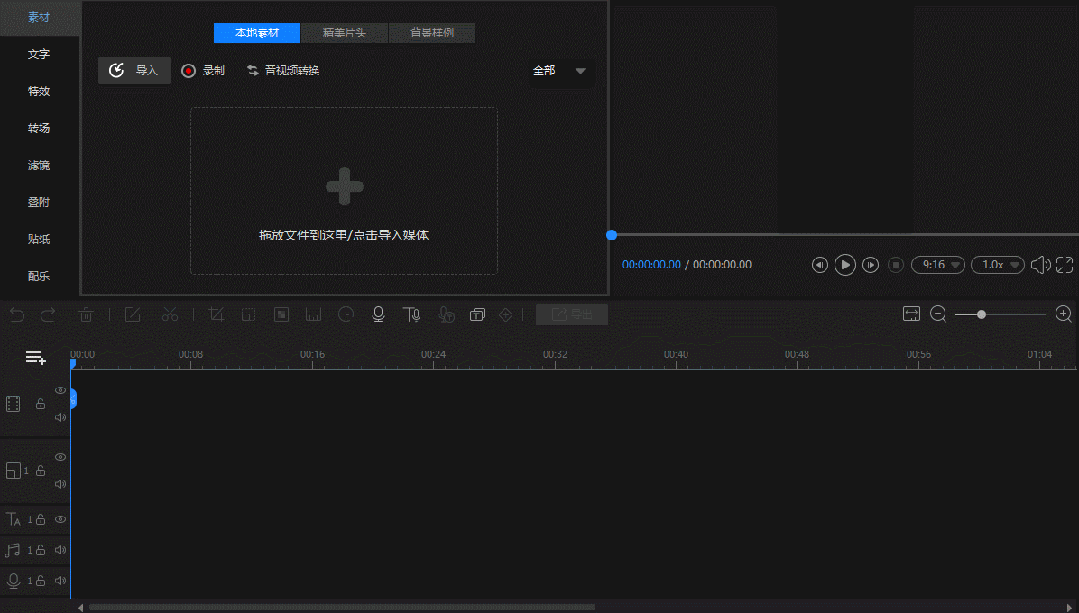Viewport: 1079px width, 613px height.
Task: Zoom out the timeline with magnifier minus
Action: pos(938,314)
